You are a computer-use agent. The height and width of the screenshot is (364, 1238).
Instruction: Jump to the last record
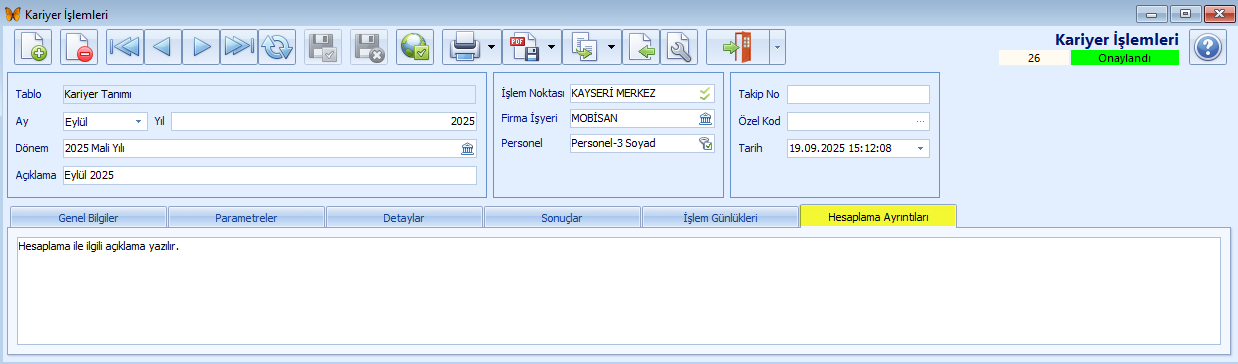click(x=239, y=47)
